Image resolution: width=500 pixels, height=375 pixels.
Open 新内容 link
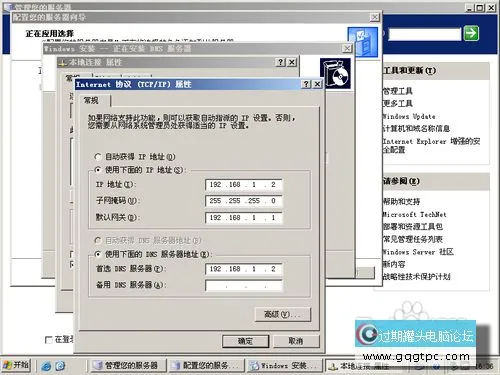coord(394,264)
